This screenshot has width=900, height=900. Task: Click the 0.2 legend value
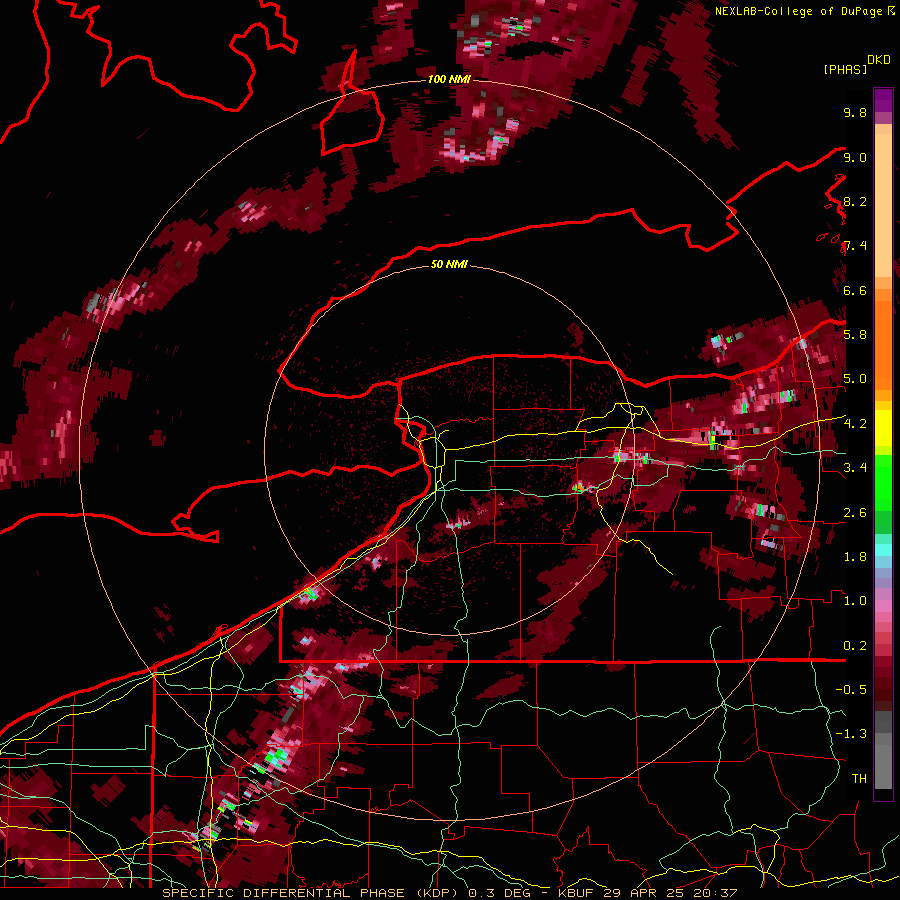(855, 646)
